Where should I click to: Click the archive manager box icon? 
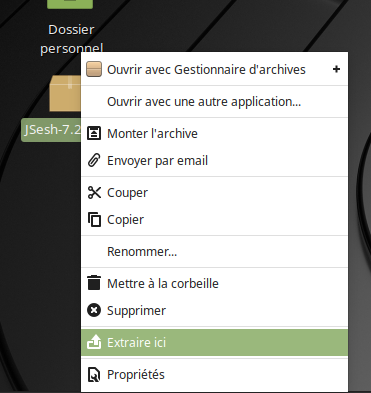pyautogui.click(x=94, y=69)
